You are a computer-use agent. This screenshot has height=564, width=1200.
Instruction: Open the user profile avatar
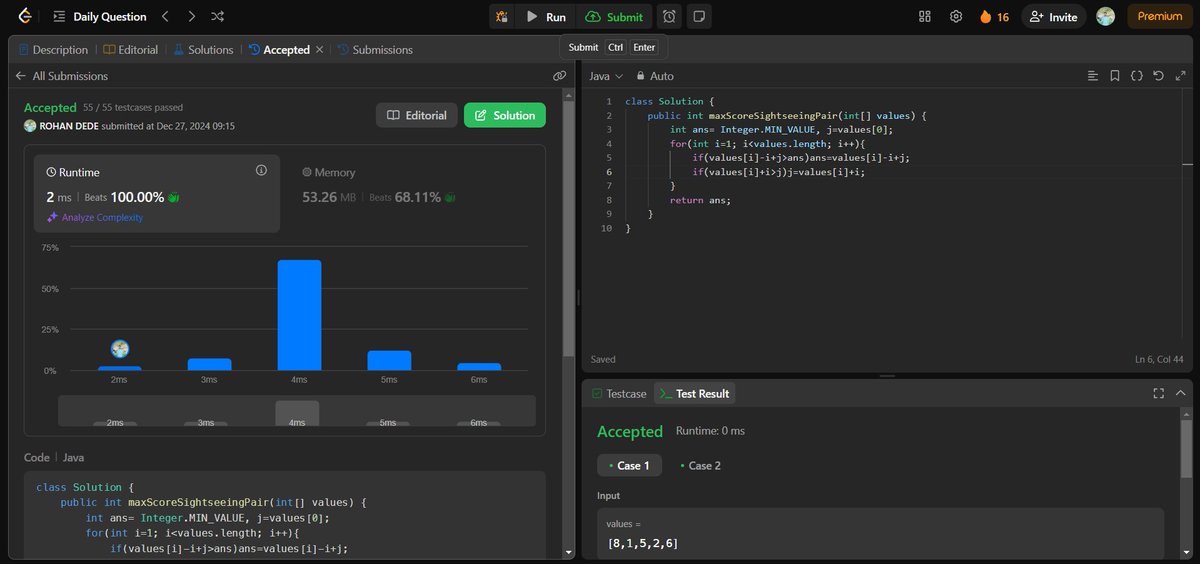(1105, 17)
